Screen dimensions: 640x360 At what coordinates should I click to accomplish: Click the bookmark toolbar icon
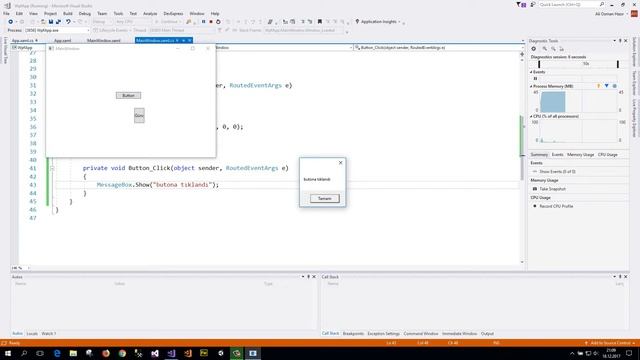click(320, 22)
